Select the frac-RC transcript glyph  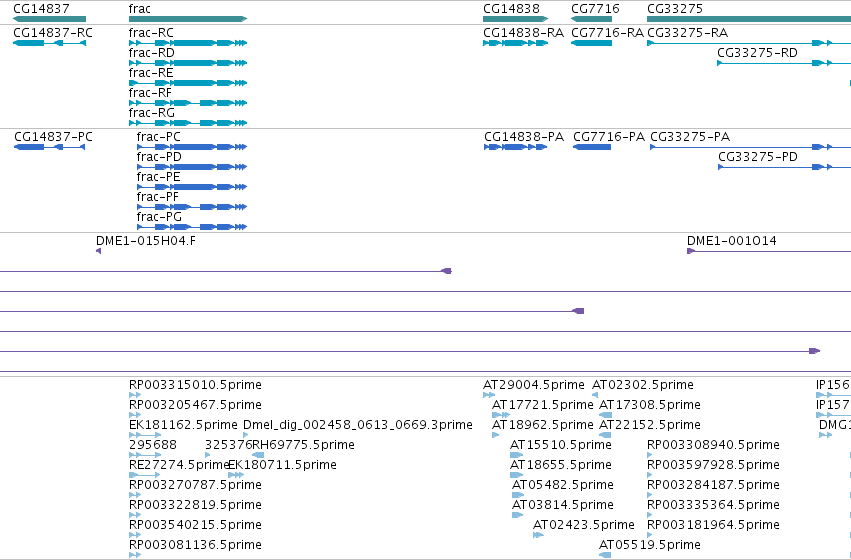pos(188,43)
